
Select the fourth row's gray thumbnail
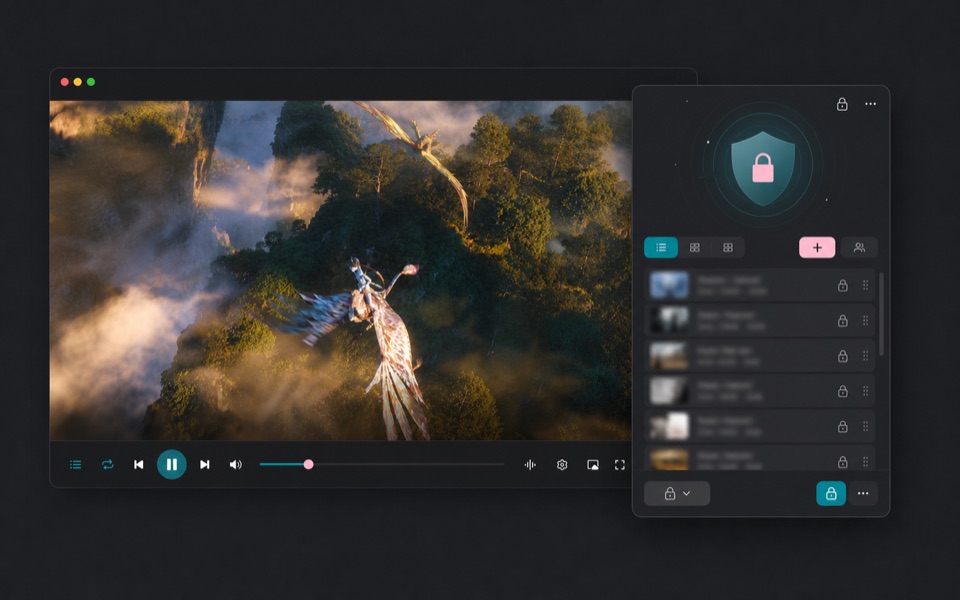click(669, 391)
